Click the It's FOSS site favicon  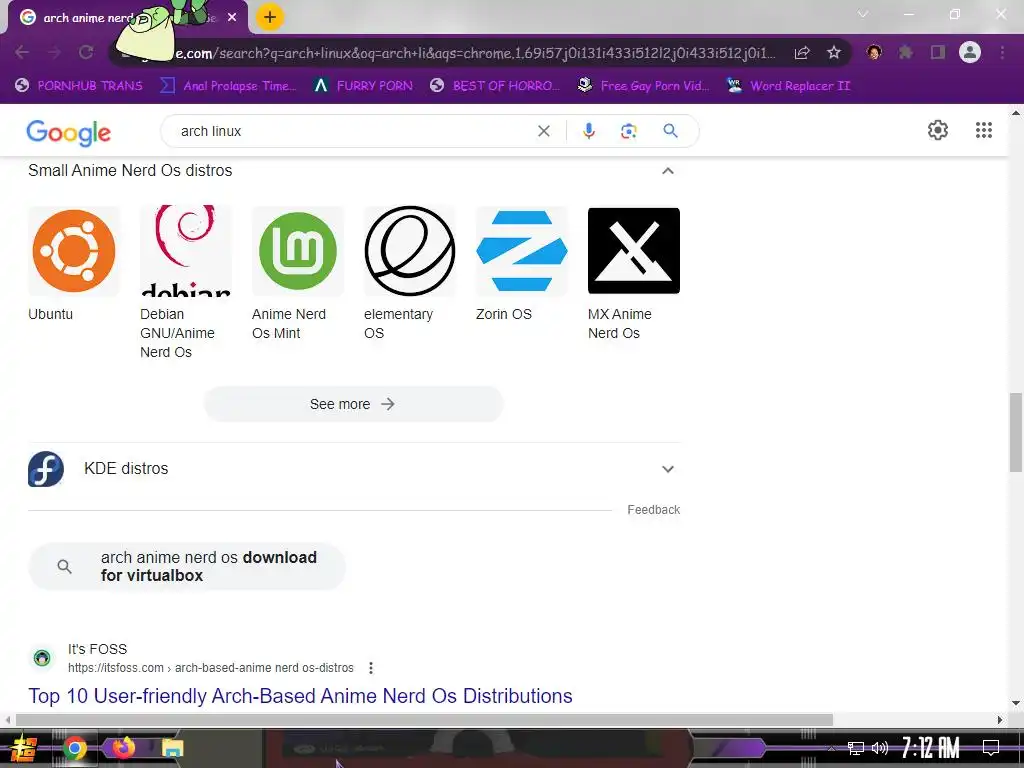click(42, 658)
